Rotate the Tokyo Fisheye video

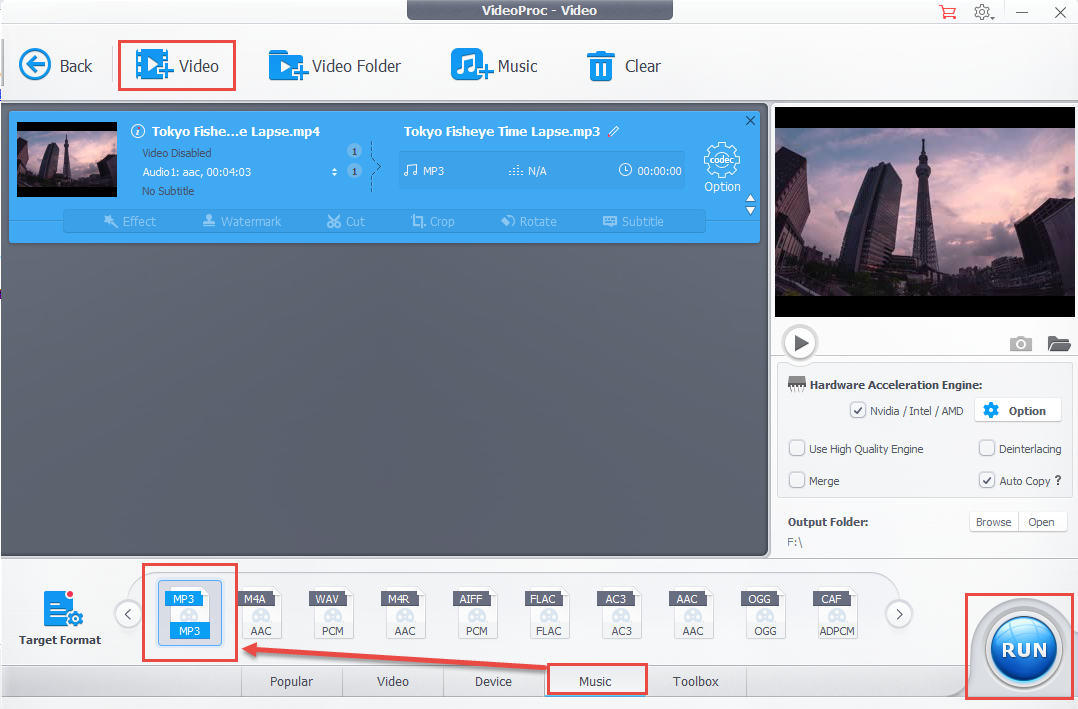tap(528, 221)
